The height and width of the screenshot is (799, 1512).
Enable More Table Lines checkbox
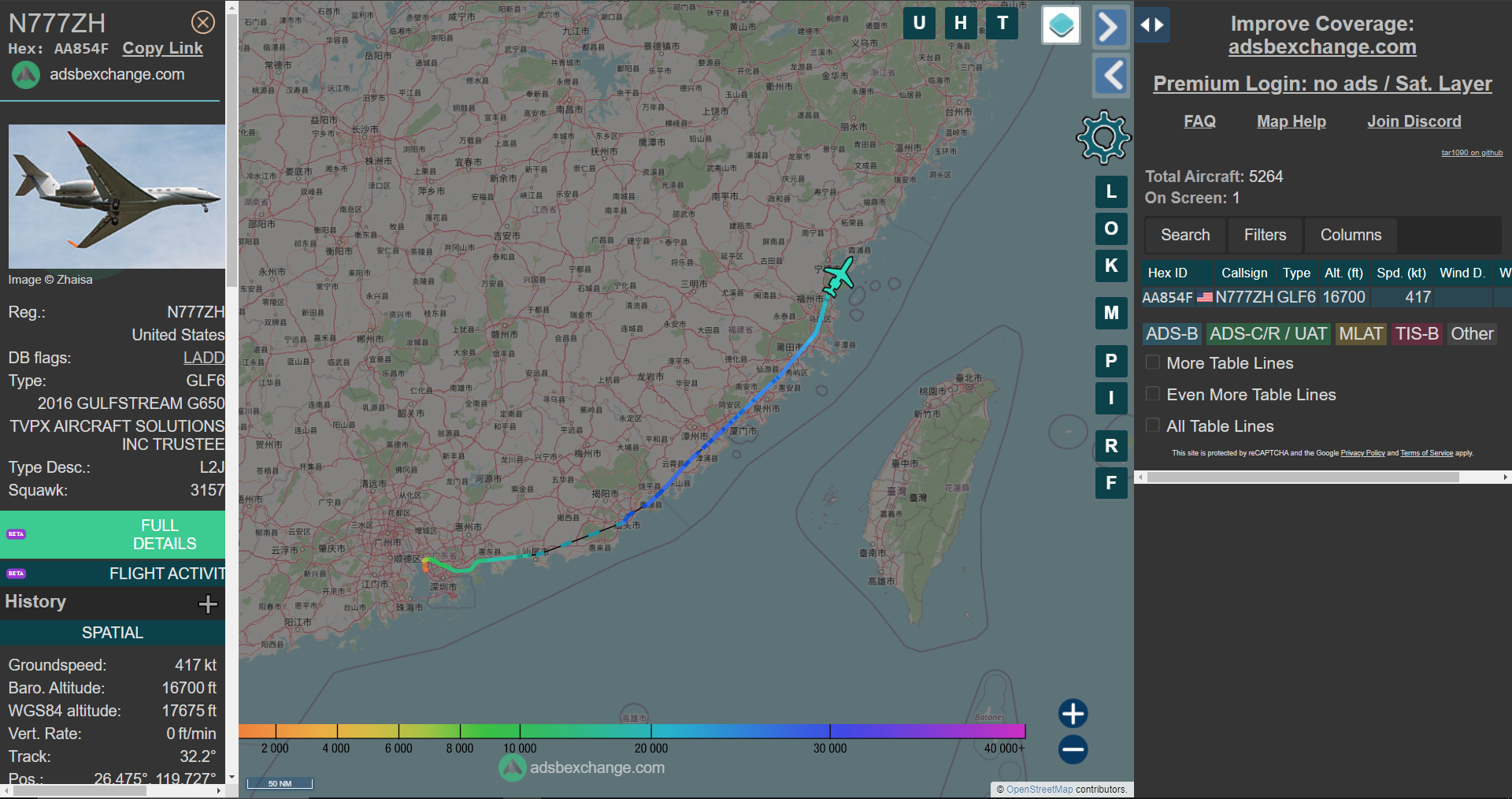(1152, 362)
